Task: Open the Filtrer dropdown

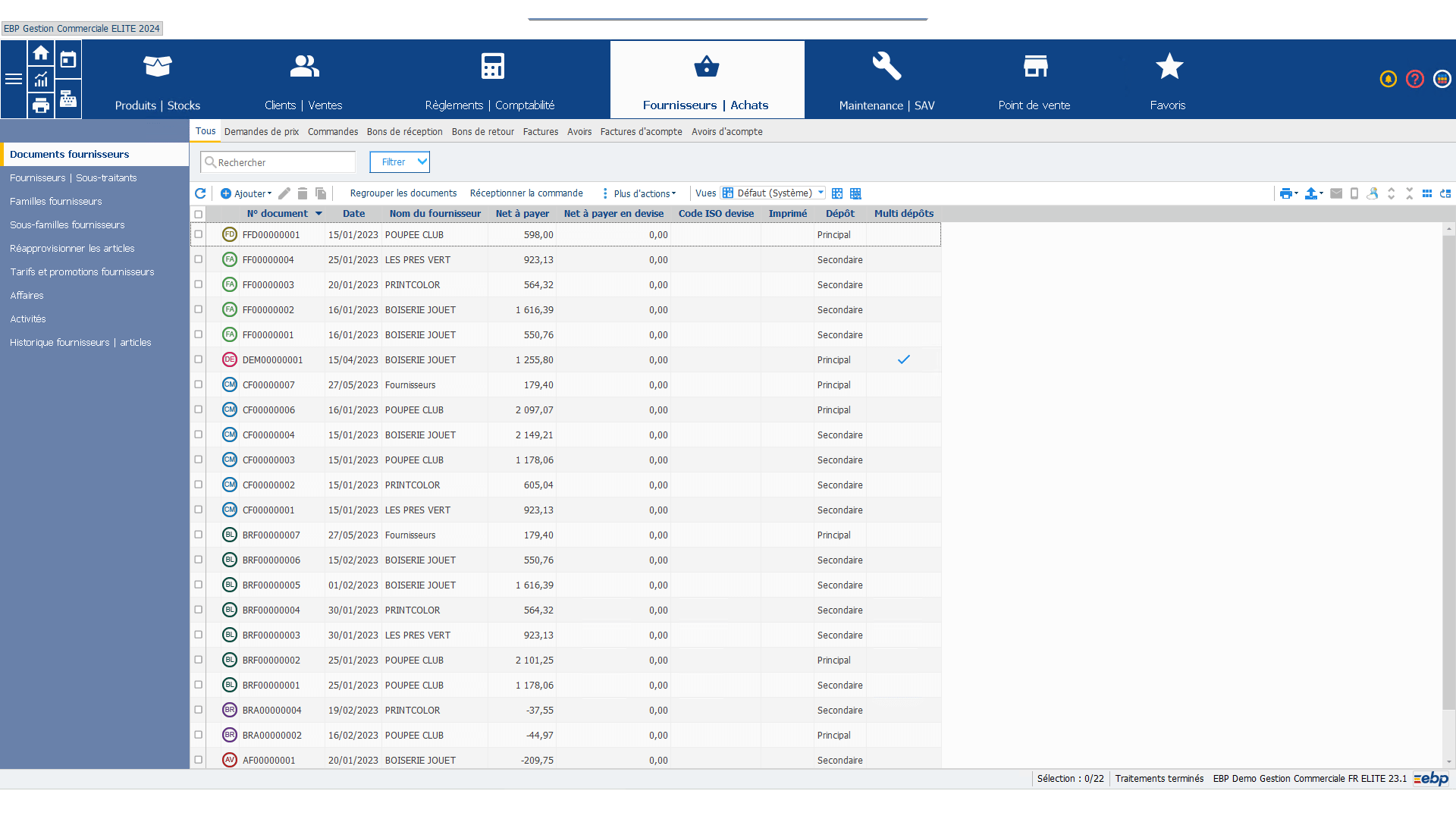Action: tap(400, 162)
